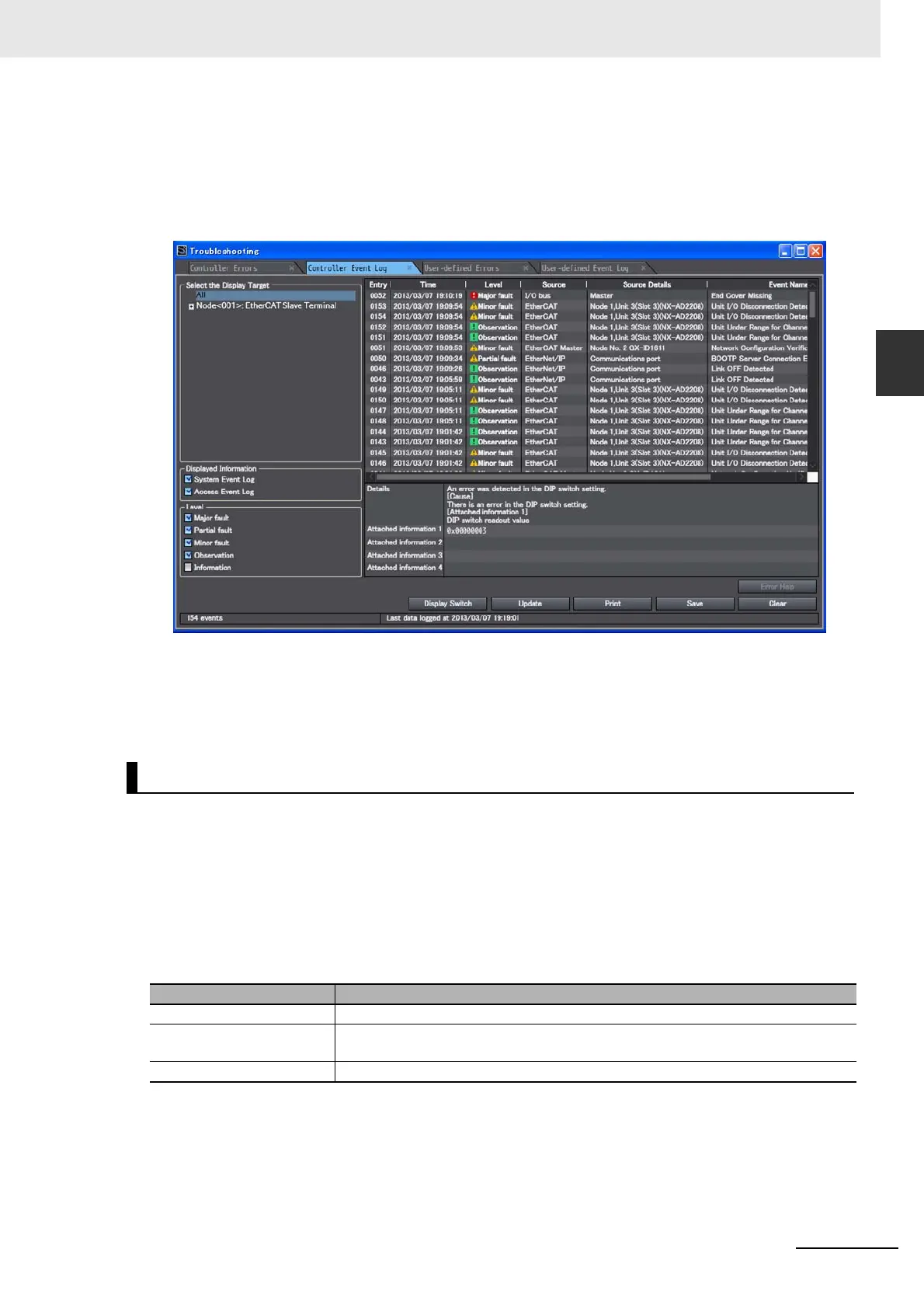The height and width of the screenshot is (1308, 924).
Task: Select Node<001>: EtherCAT Slave Terminal tree item
Action: coord(266,306)
